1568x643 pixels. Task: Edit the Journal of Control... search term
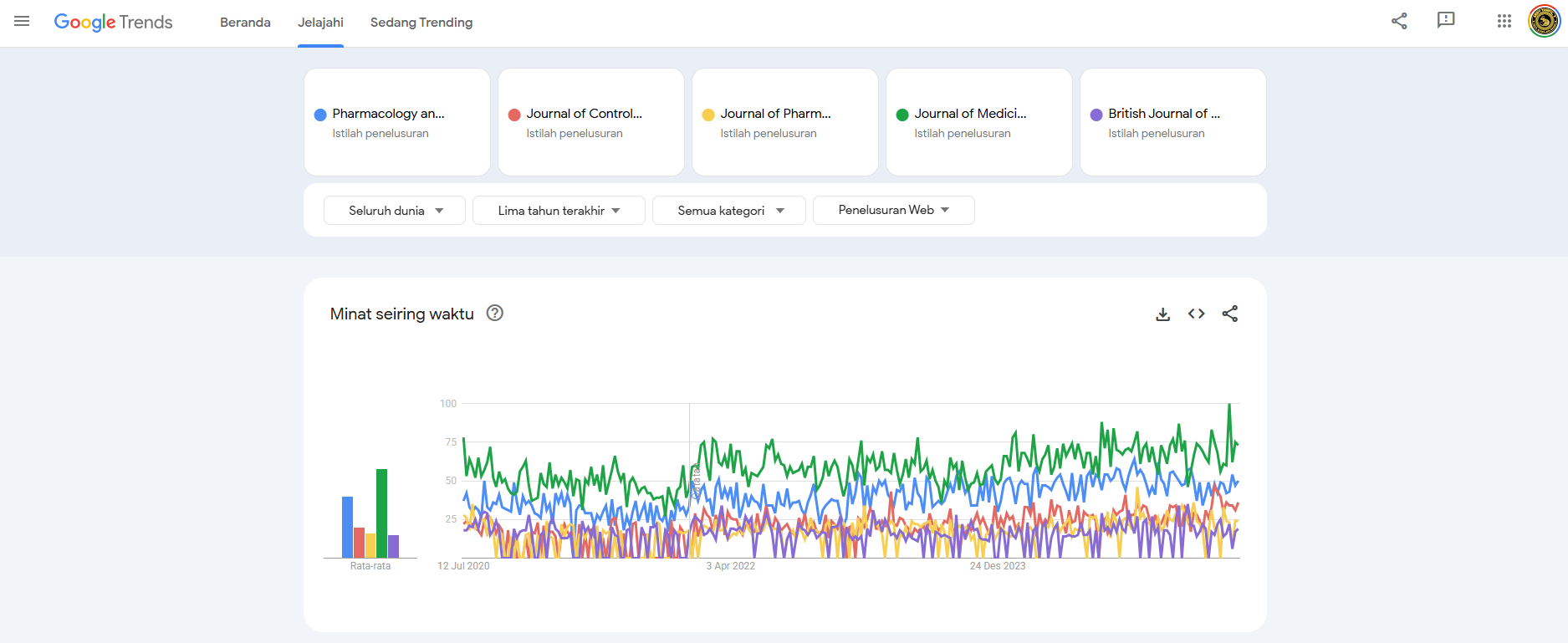[x=591, y=122]
